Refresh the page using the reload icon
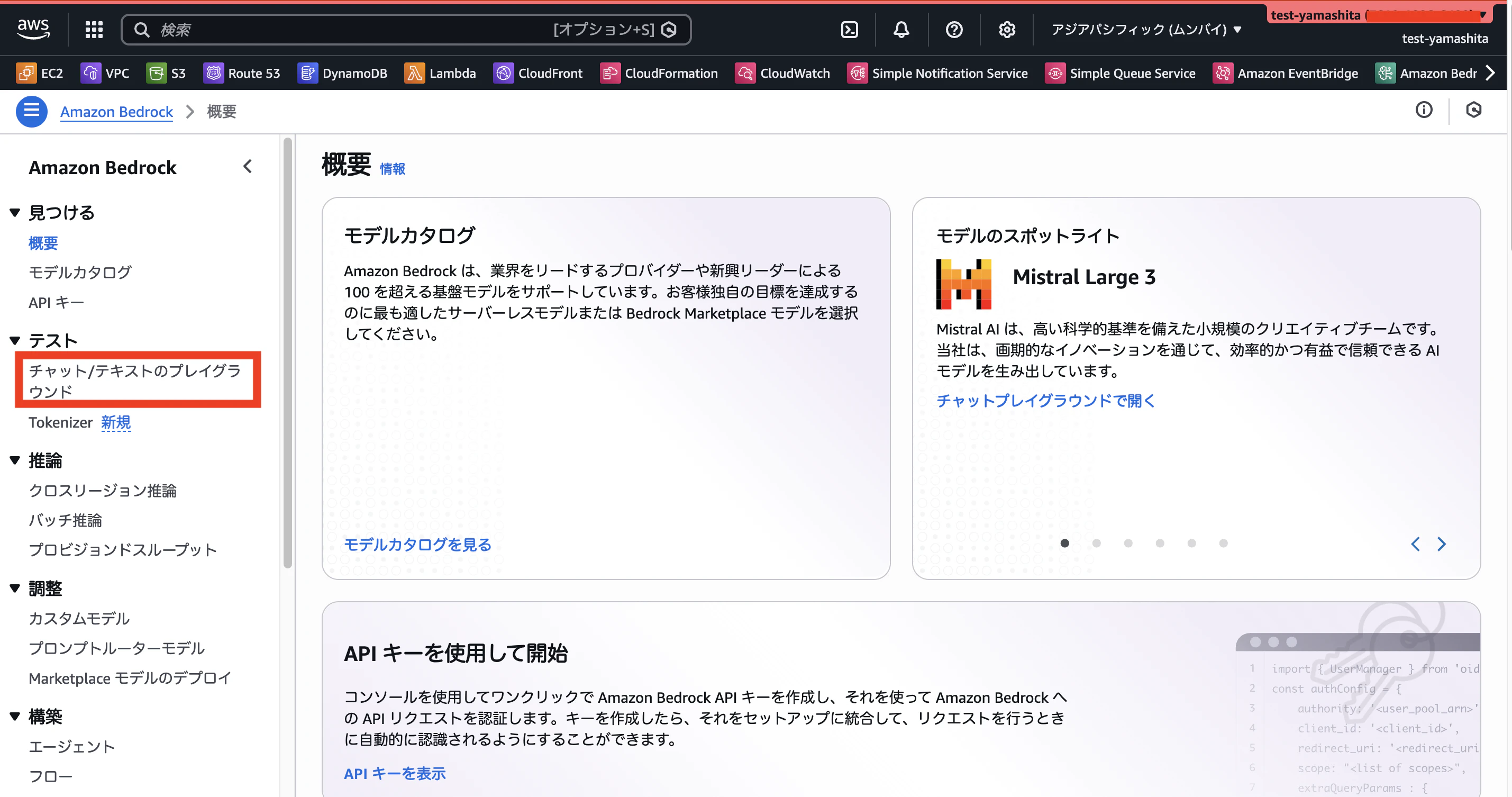Viewport: 1512px width, 797px height. tap(1475, 110)
